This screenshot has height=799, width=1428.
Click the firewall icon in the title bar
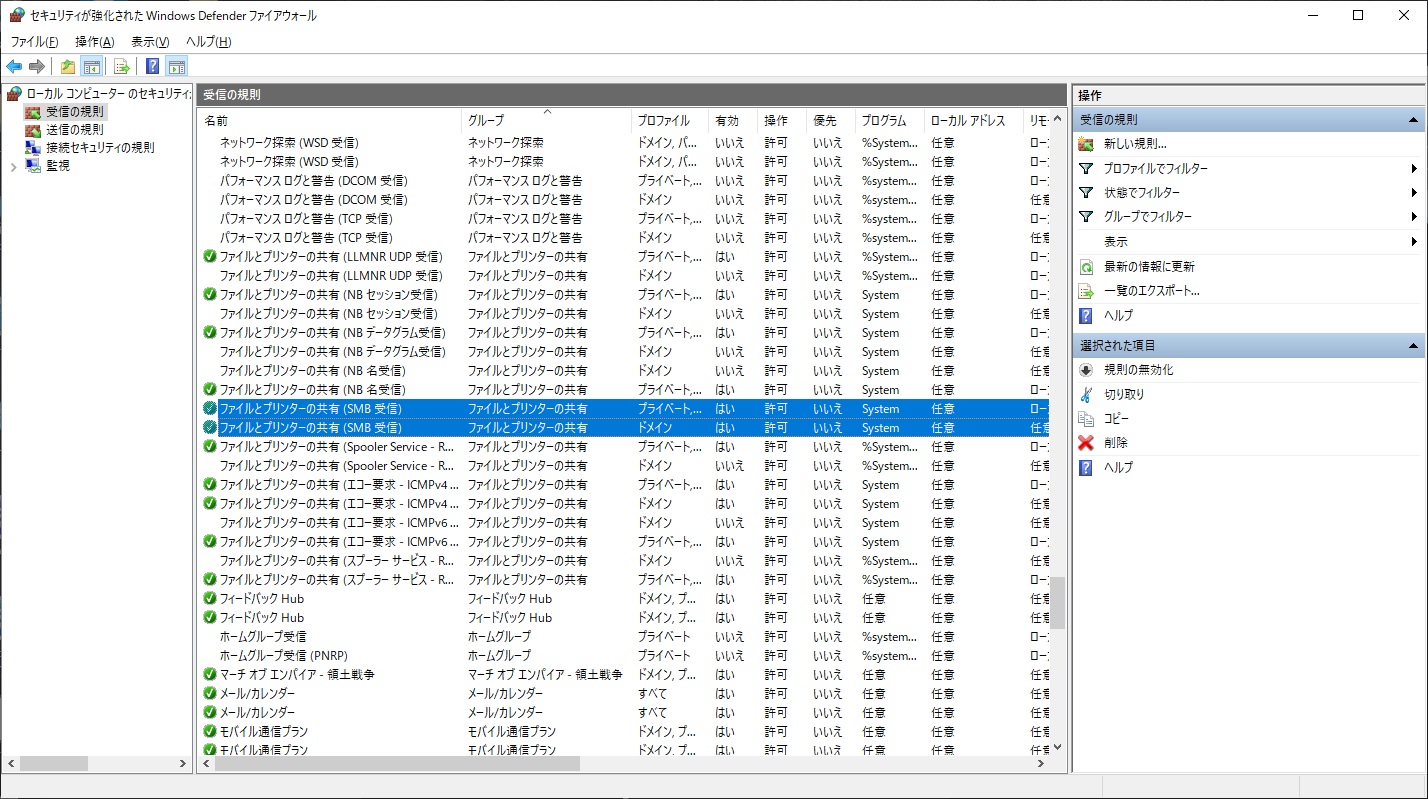click(x=16, y=15)
